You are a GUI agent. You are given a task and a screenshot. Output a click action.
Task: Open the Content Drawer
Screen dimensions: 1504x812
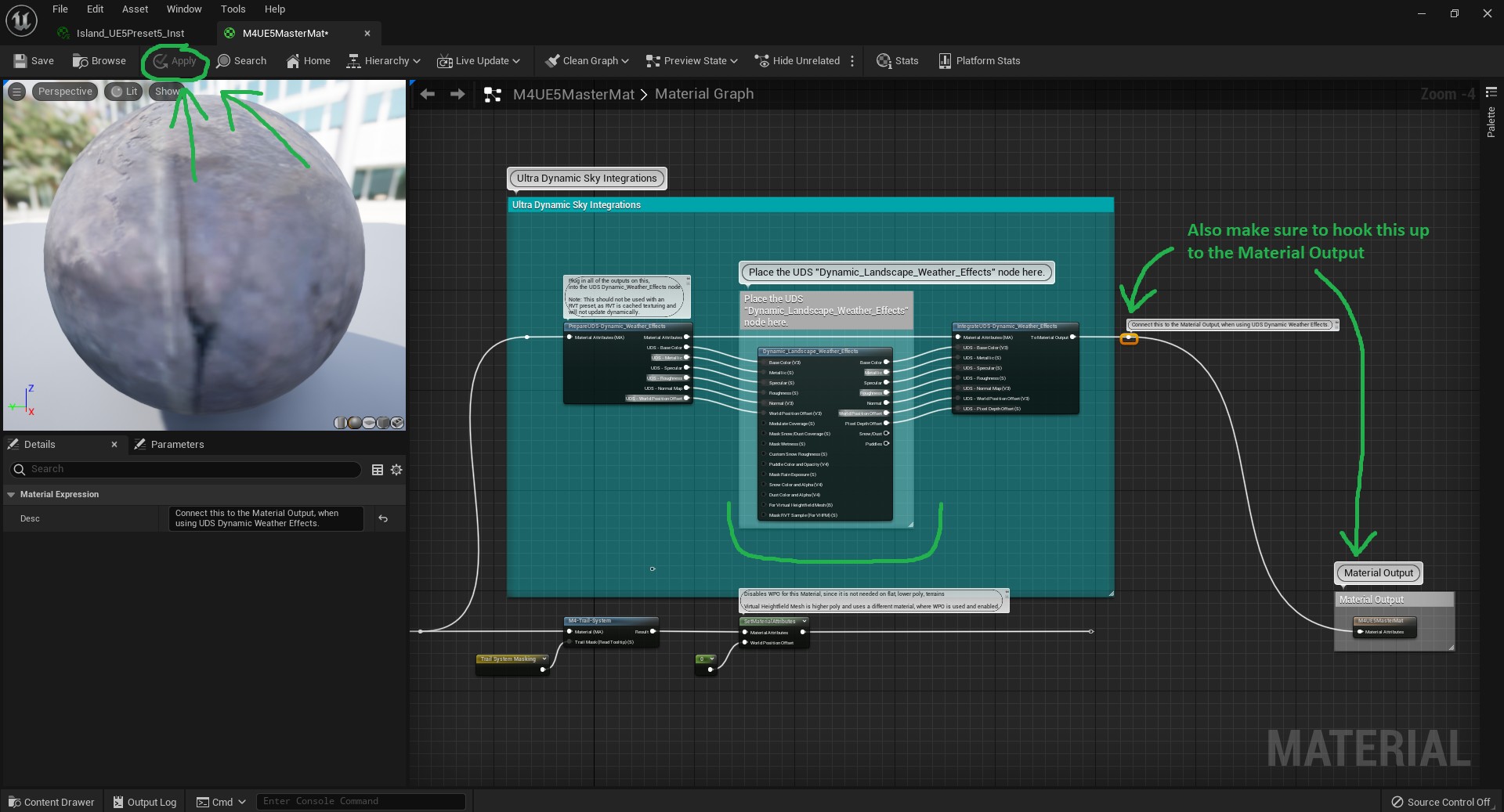coord(52,802)
